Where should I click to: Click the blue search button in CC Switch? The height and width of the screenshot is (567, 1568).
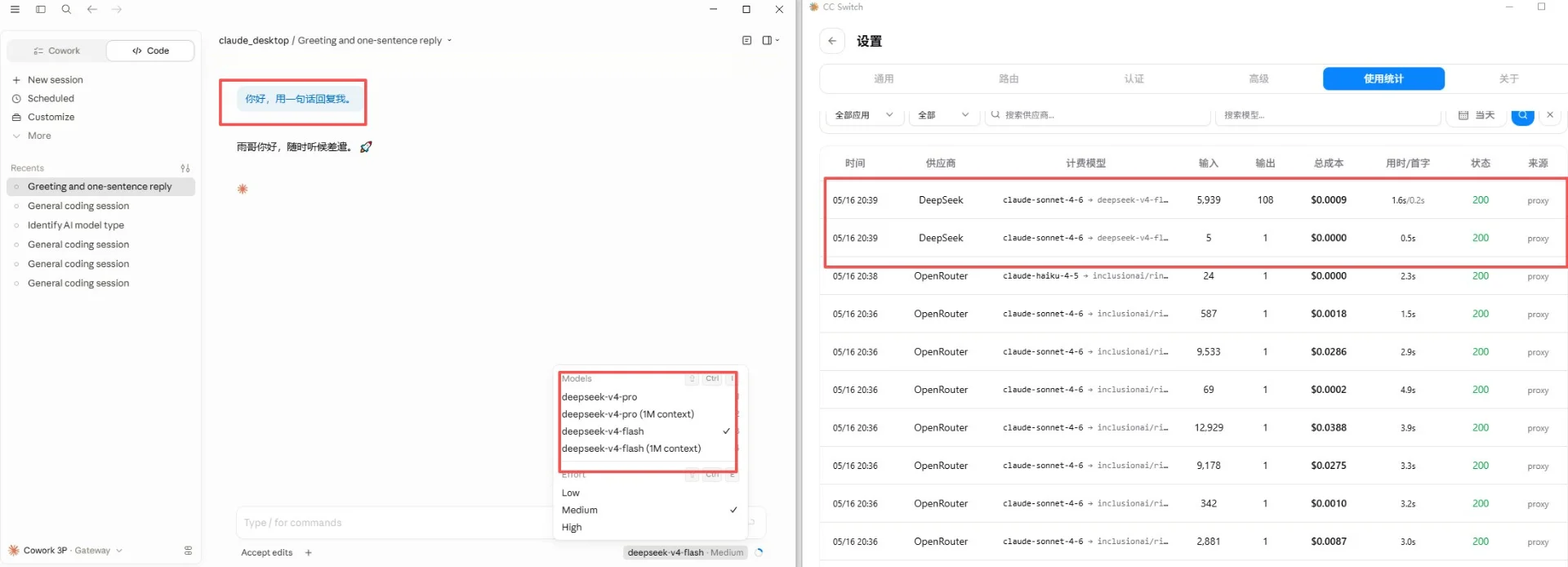(x=1522, y=115)
